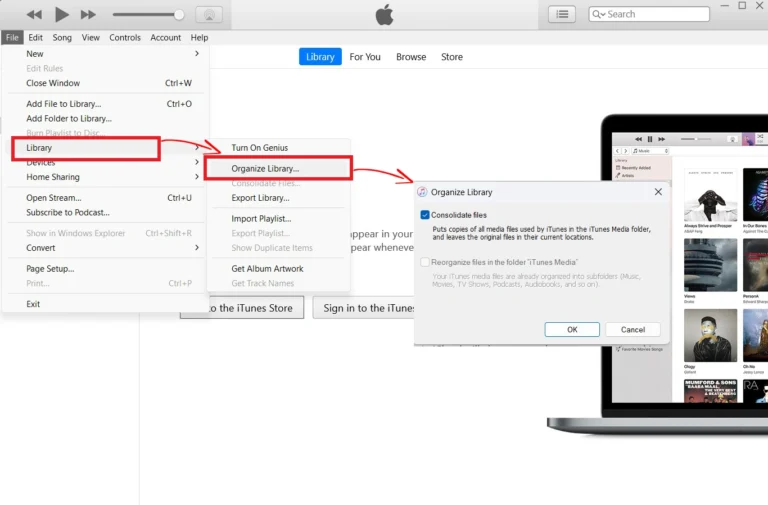Switch to the Store tab
The height and width of the screenshot is (505, 768).
(452, 57)
